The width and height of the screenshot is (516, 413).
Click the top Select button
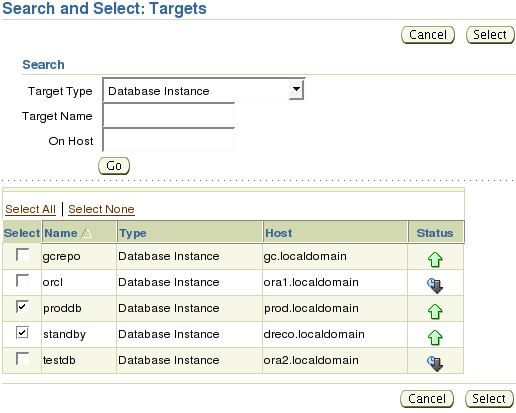pyautogui.click(x=490, y=35)
